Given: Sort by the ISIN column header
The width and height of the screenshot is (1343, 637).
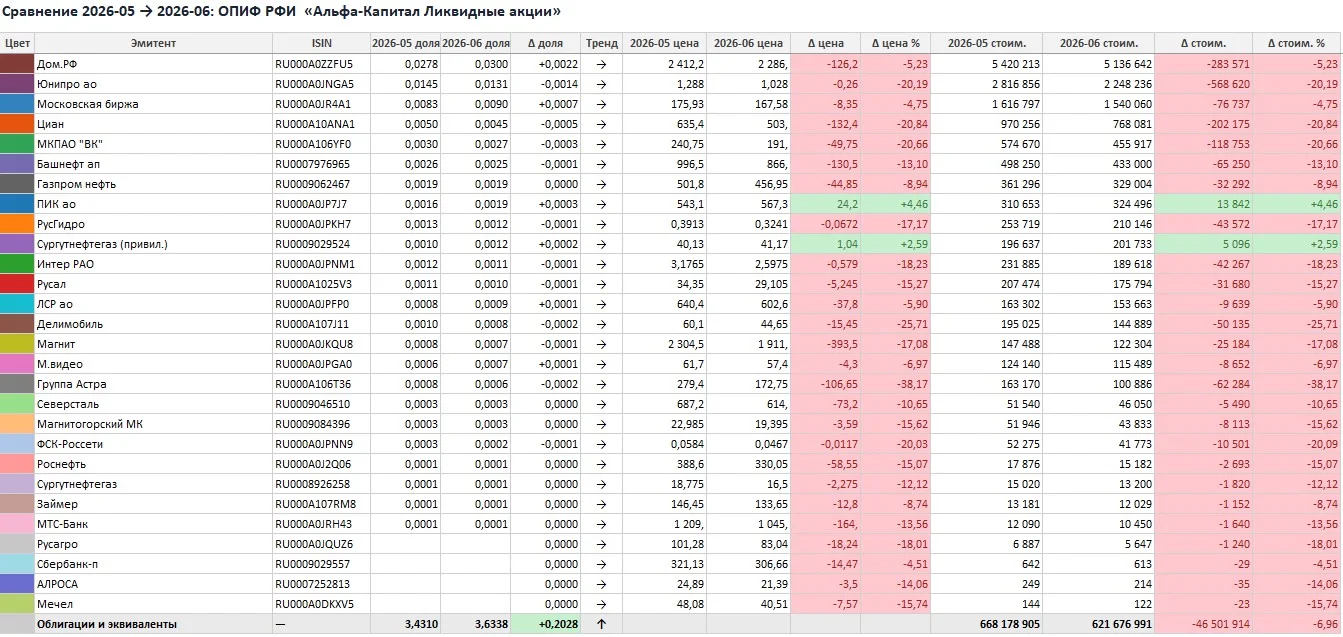Looking at the screenshot, I should pyautogui.click(x=321, y=43).
